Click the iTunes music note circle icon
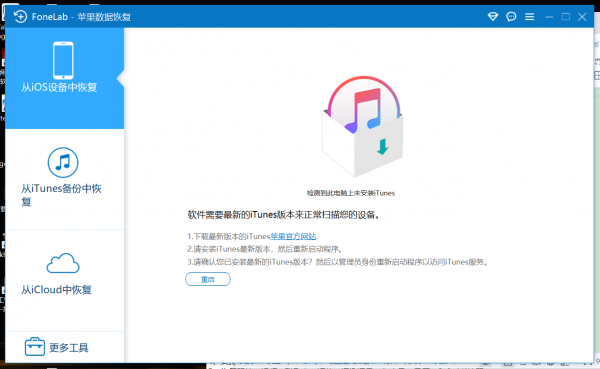 point(63,162)
